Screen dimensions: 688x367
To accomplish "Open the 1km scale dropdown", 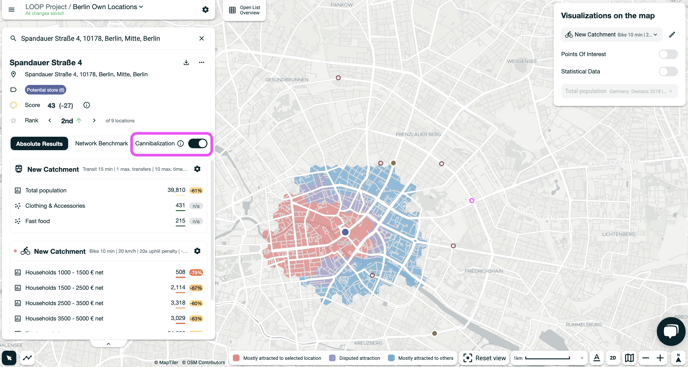I will [x=549, y=358].
